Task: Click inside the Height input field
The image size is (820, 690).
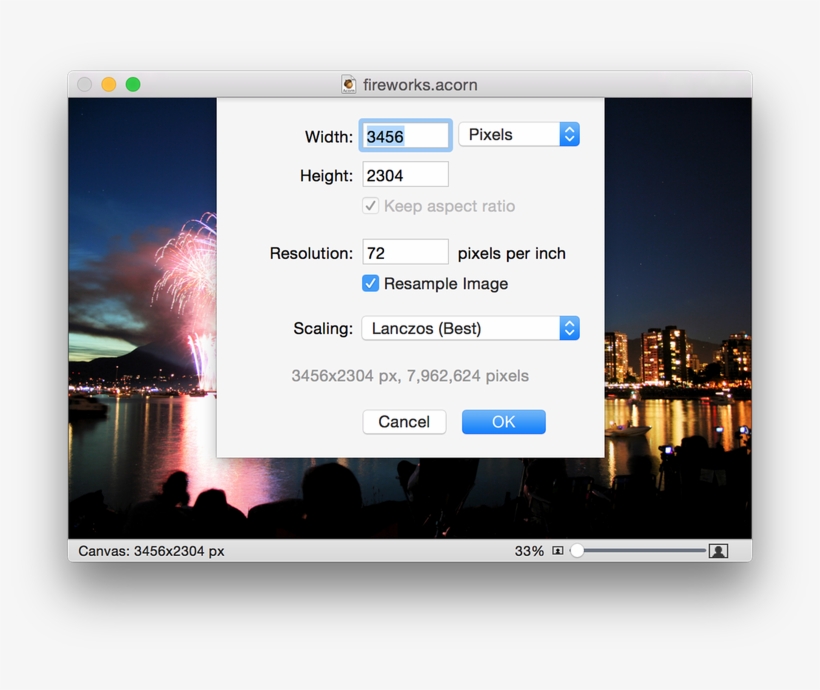Action: 404,173
